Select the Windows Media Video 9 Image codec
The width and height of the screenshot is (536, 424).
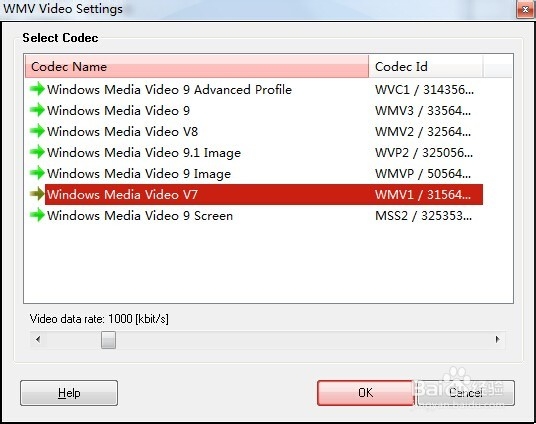(139, 174)
